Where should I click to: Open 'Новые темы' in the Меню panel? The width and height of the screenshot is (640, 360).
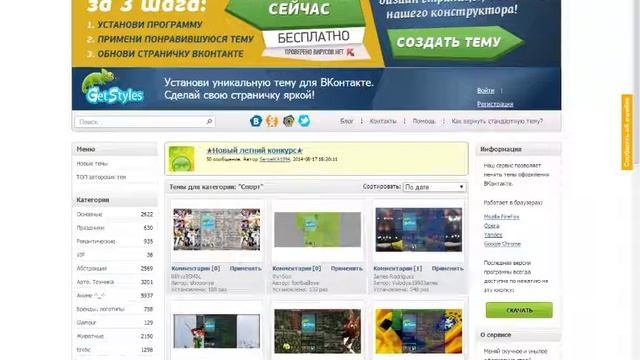(92, 164)
